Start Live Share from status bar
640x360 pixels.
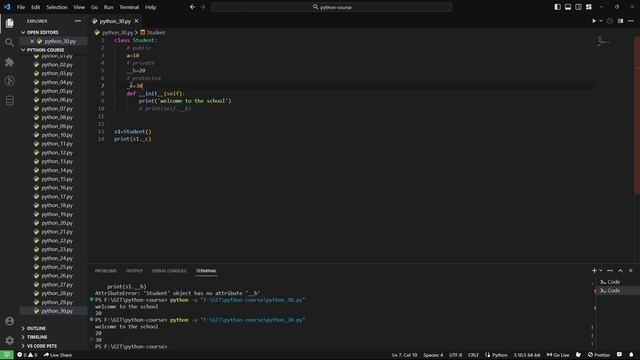coord(58,355)
